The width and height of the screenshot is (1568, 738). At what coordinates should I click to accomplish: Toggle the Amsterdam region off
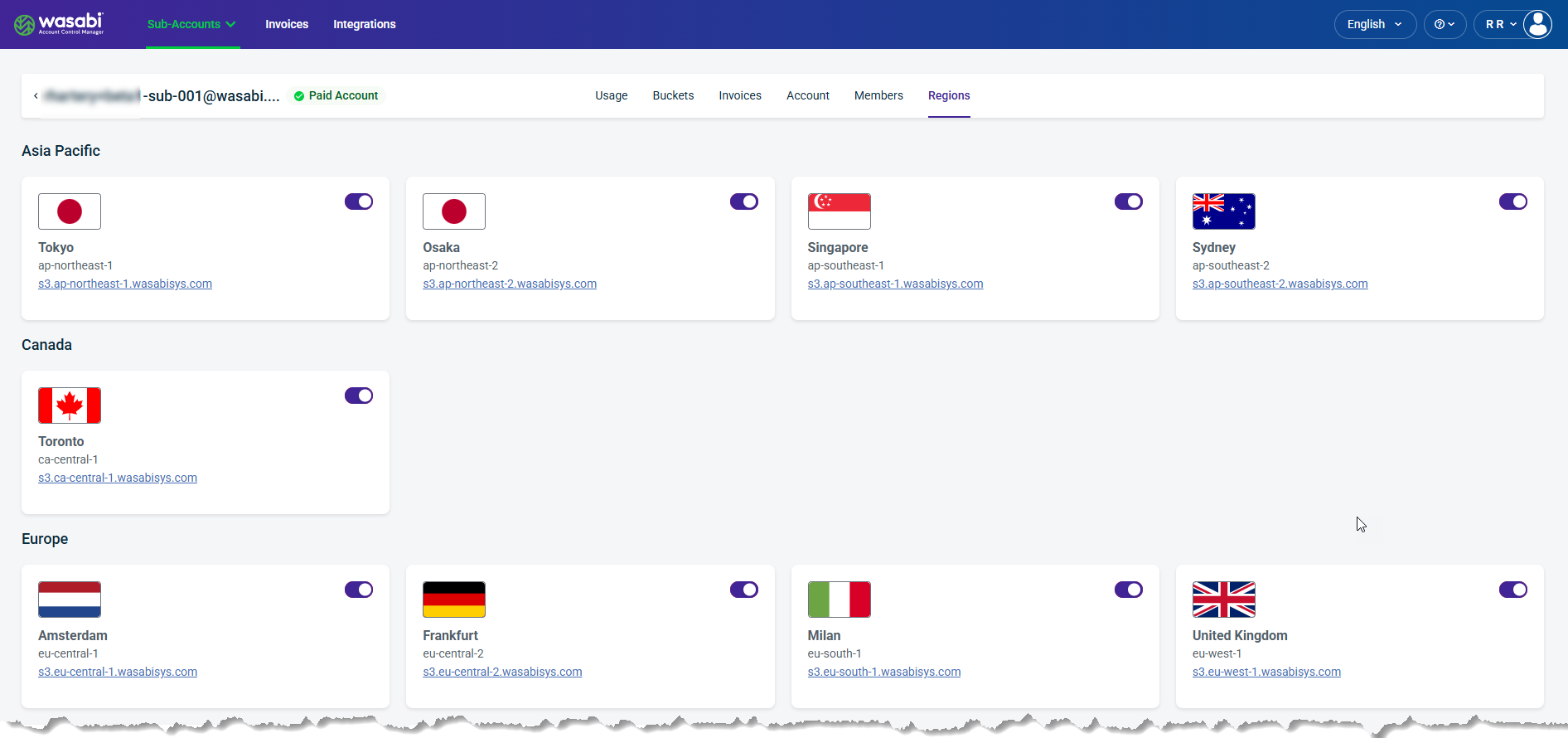tap(359, 590)
